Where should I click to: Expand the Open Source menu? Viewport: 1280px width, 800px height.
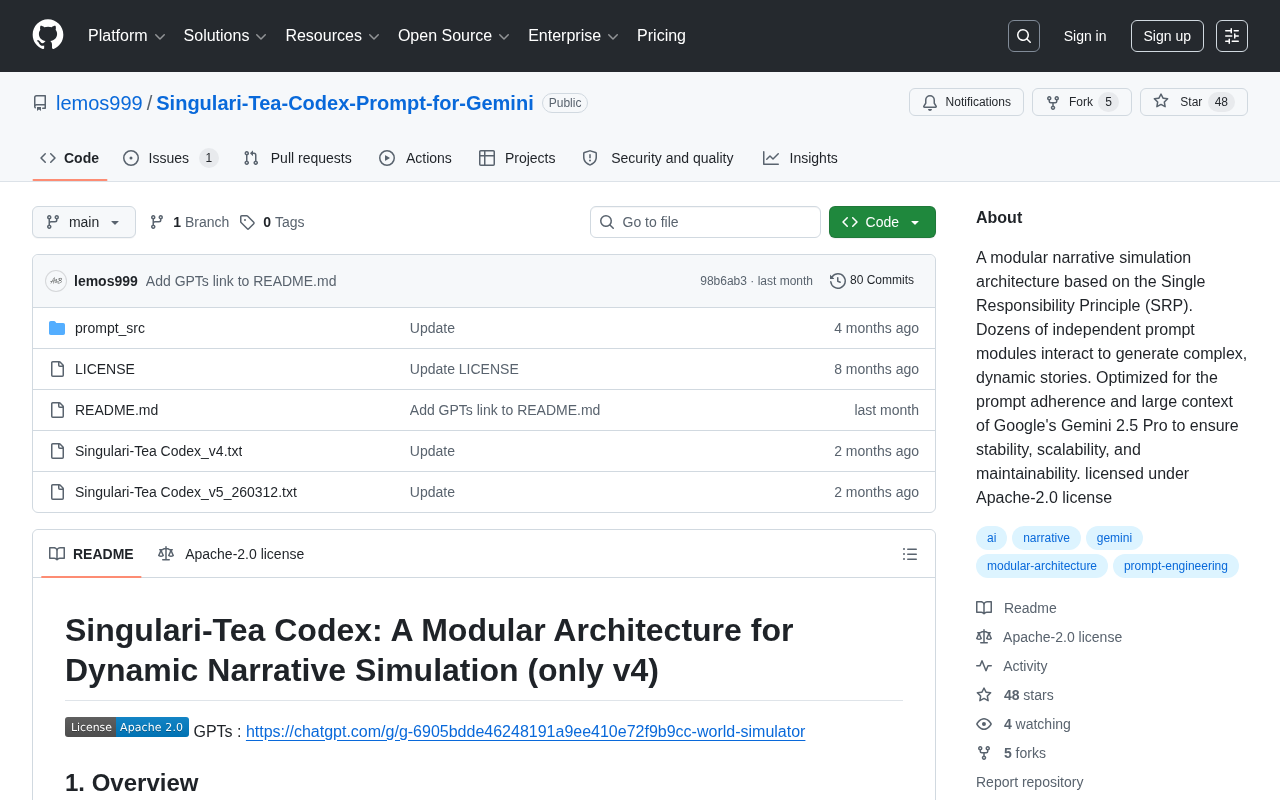454,36
